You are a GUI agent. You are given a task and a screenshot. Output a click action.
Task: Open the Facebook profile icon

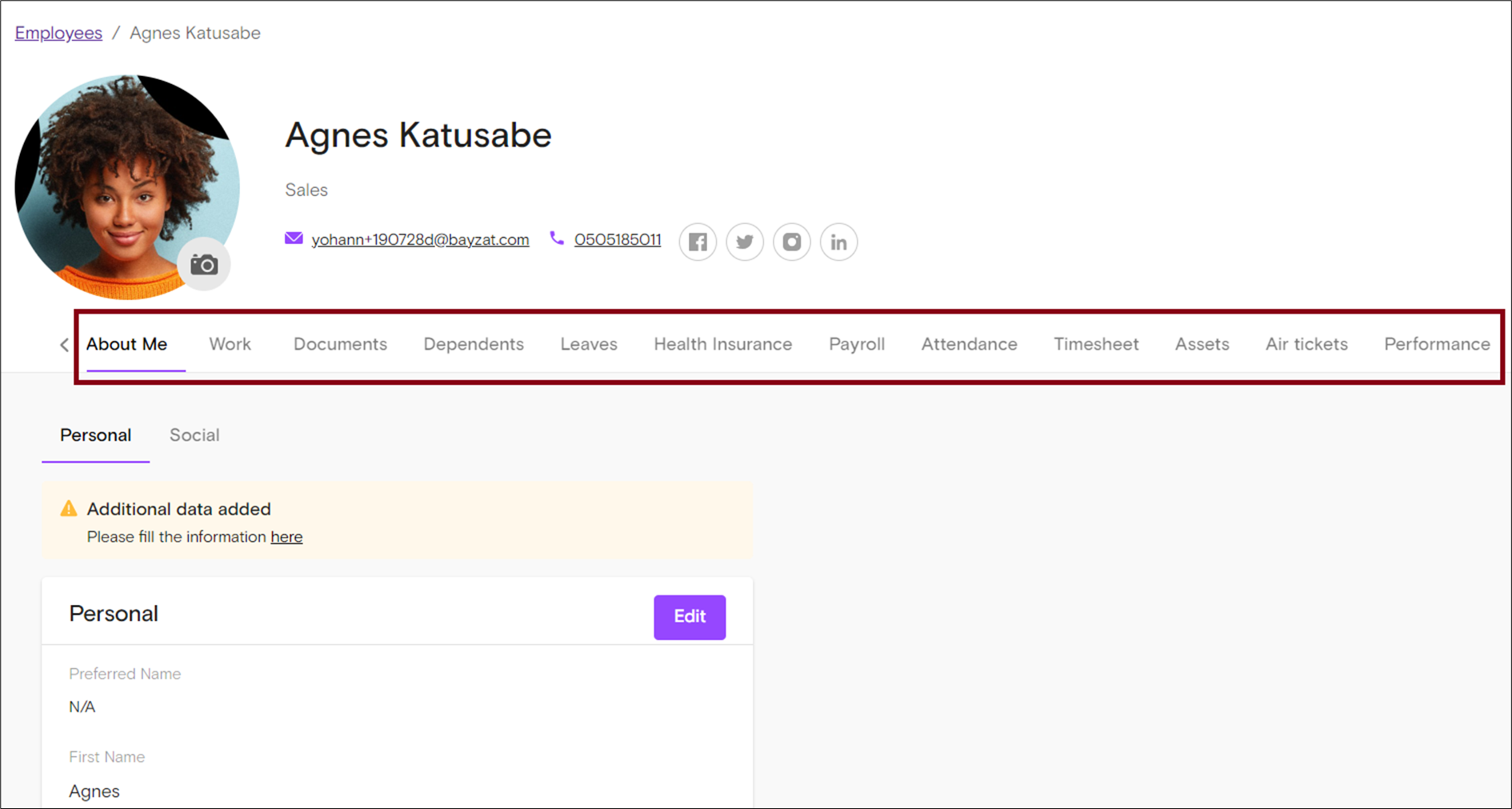698,242
